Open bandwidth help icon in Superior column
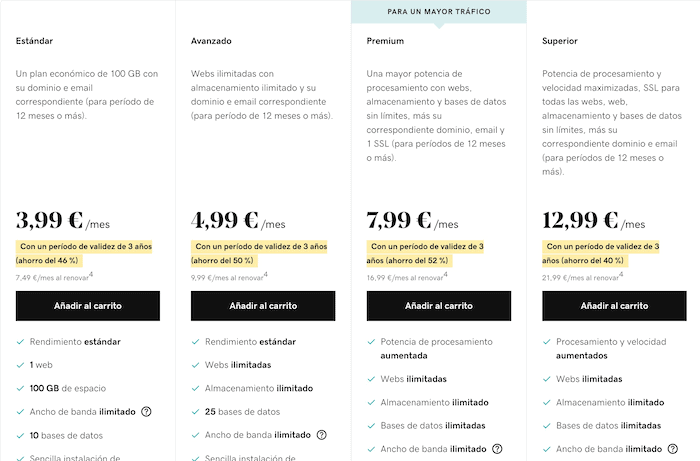The width and height of the screenshot is (700, 461). pyautogui.click(x=672, y=449)
